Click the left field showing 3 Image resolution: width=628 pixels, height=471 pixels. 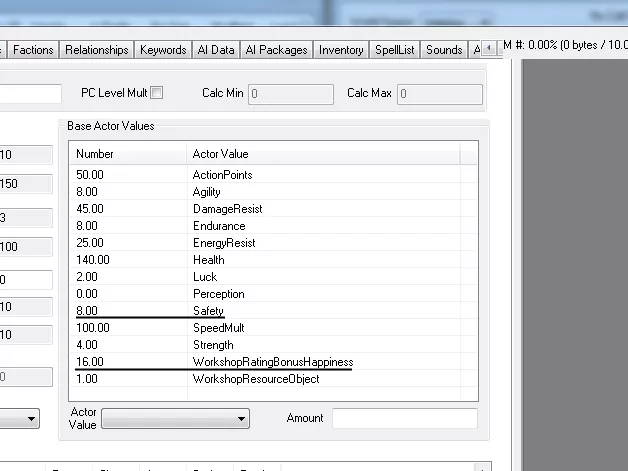[x=26, y=218]
